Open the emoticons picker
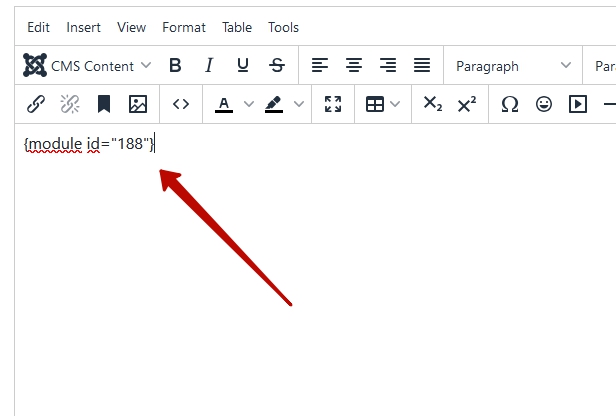 544,104
